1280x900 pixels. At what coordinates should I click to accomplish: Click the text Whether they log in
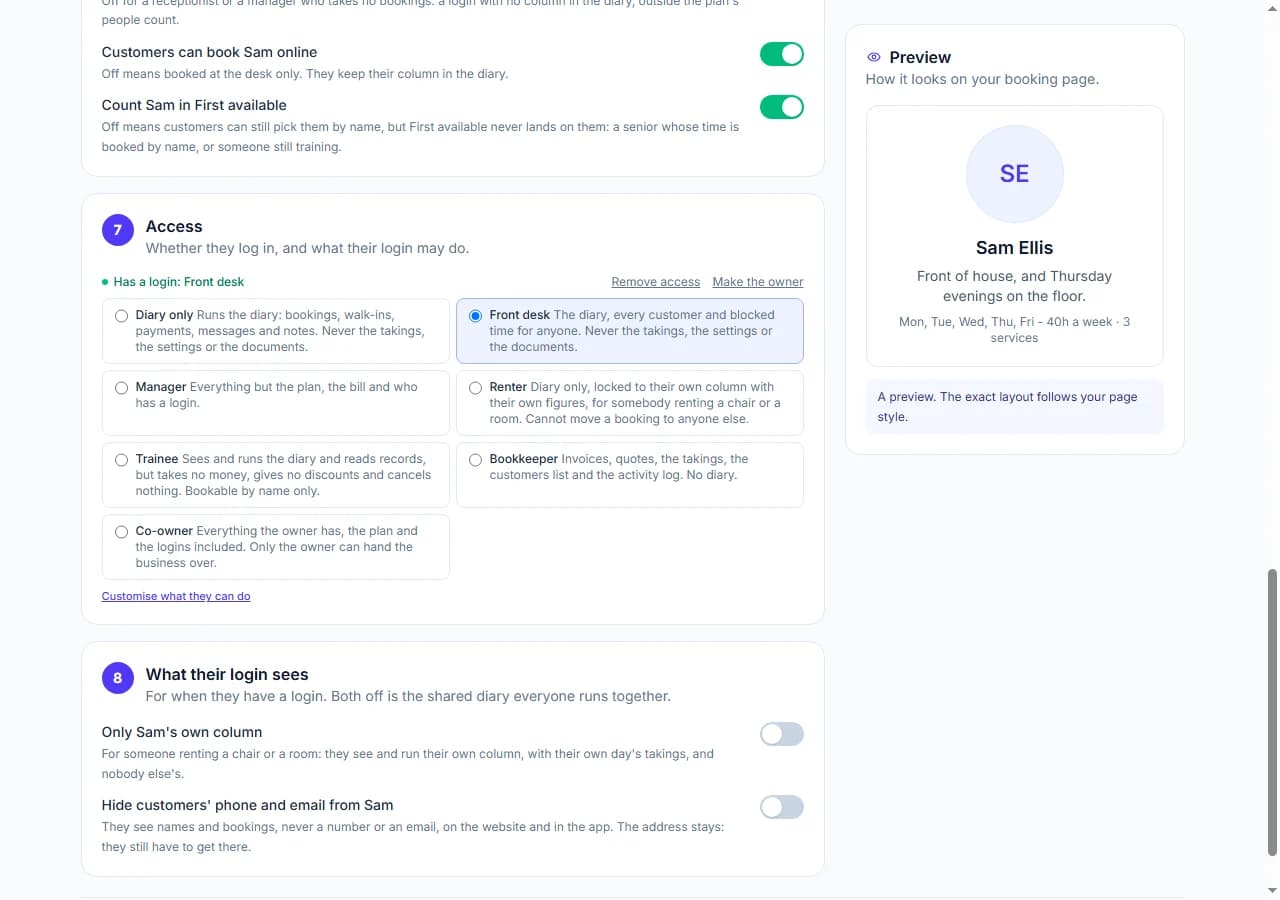307,248
